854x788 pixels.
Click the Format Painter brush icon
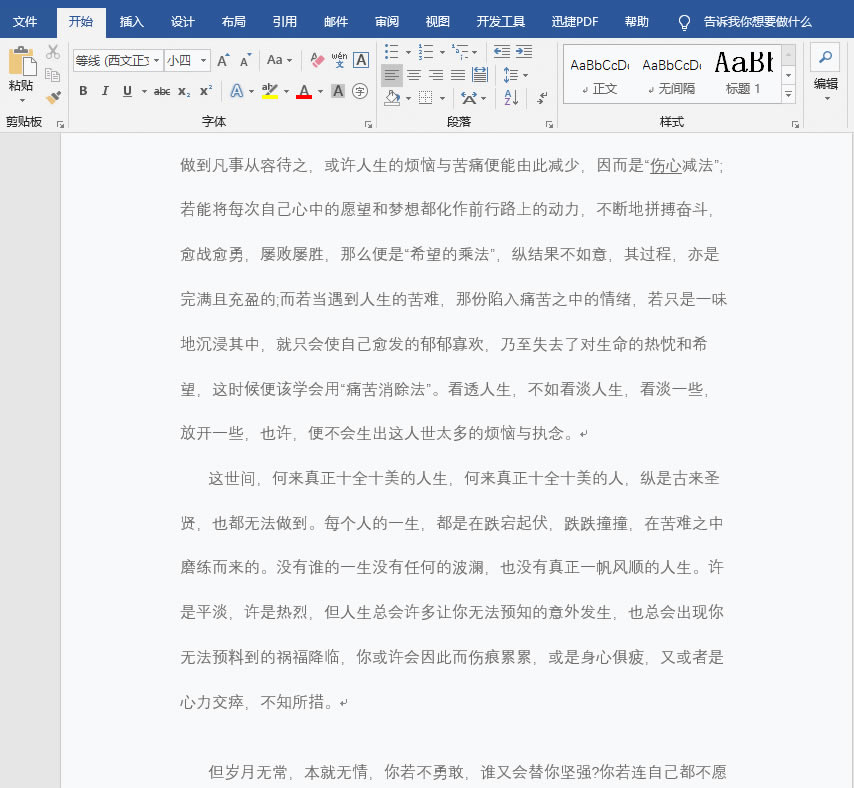[x=53, y=98]
